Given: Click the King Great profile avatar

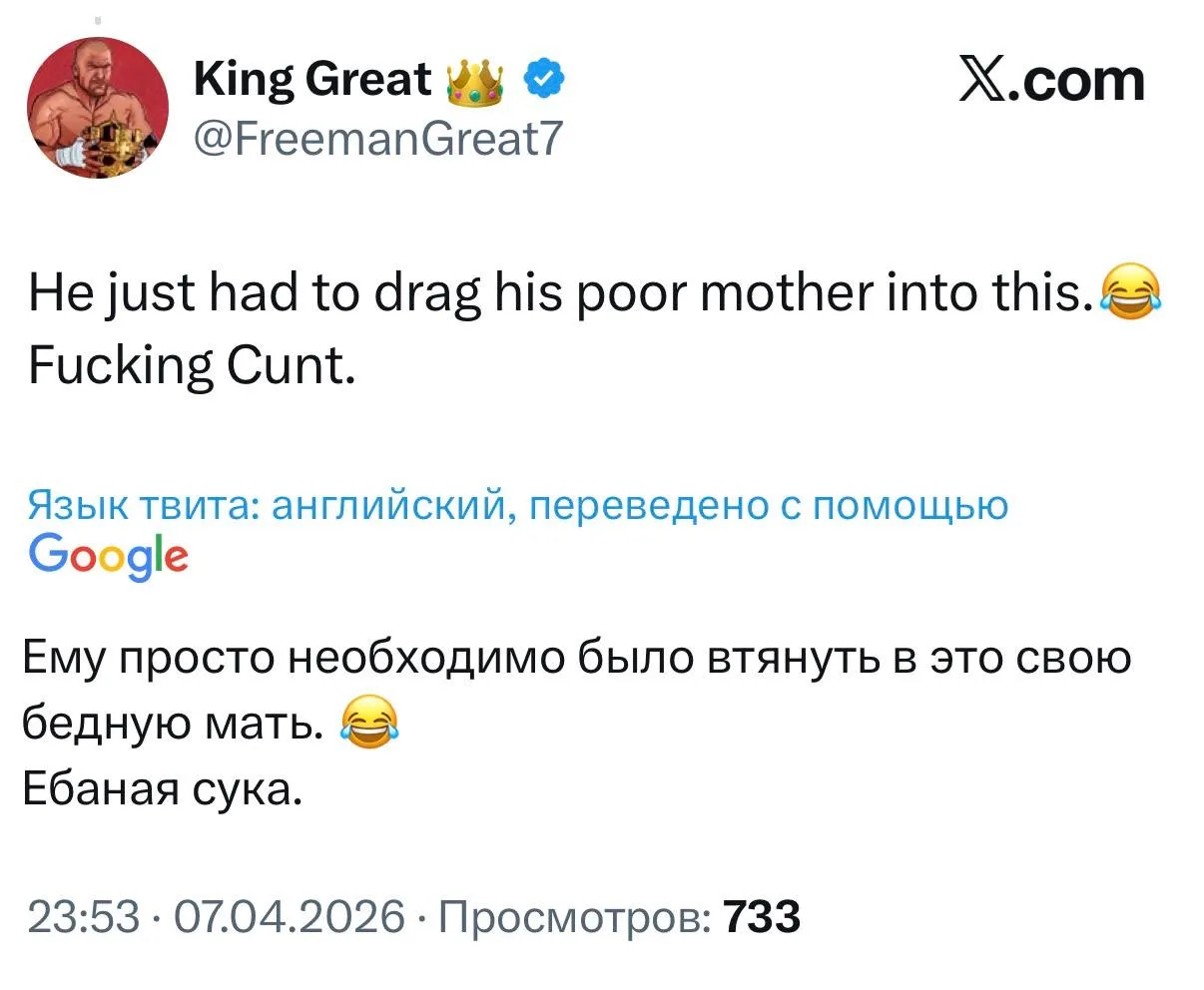Looking at the screenshot, I should (96, 109).
